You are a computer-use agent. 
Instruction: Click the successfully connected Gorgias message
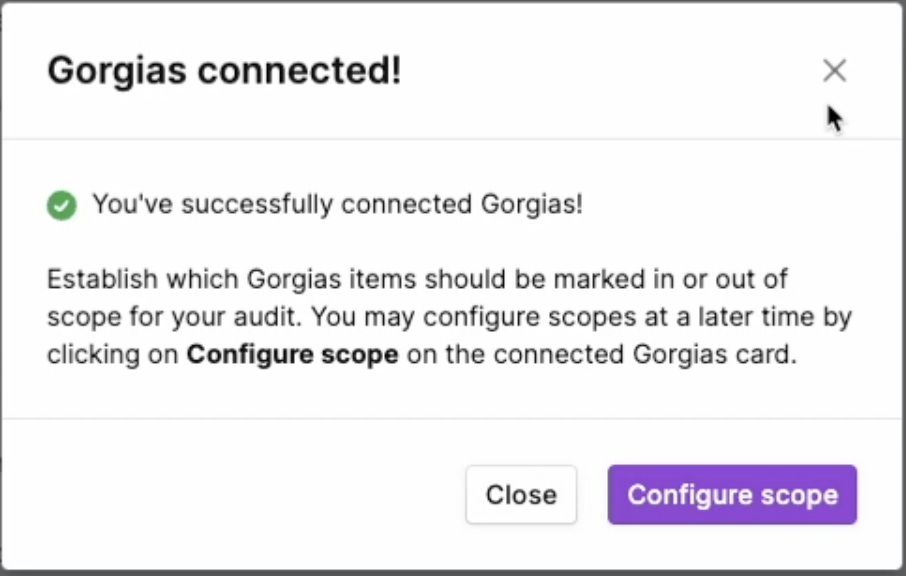[338, 204]
